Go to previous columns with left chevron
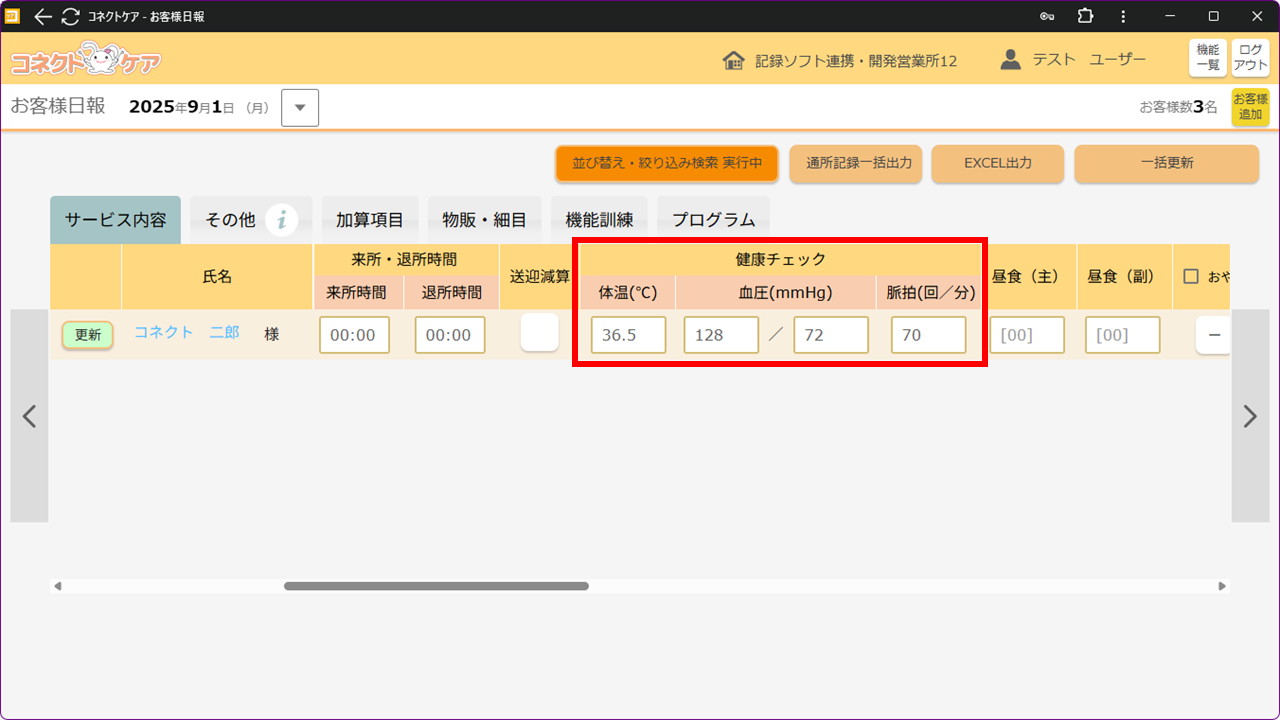Viewport: 1280px width, 720px height. point(29,416)
